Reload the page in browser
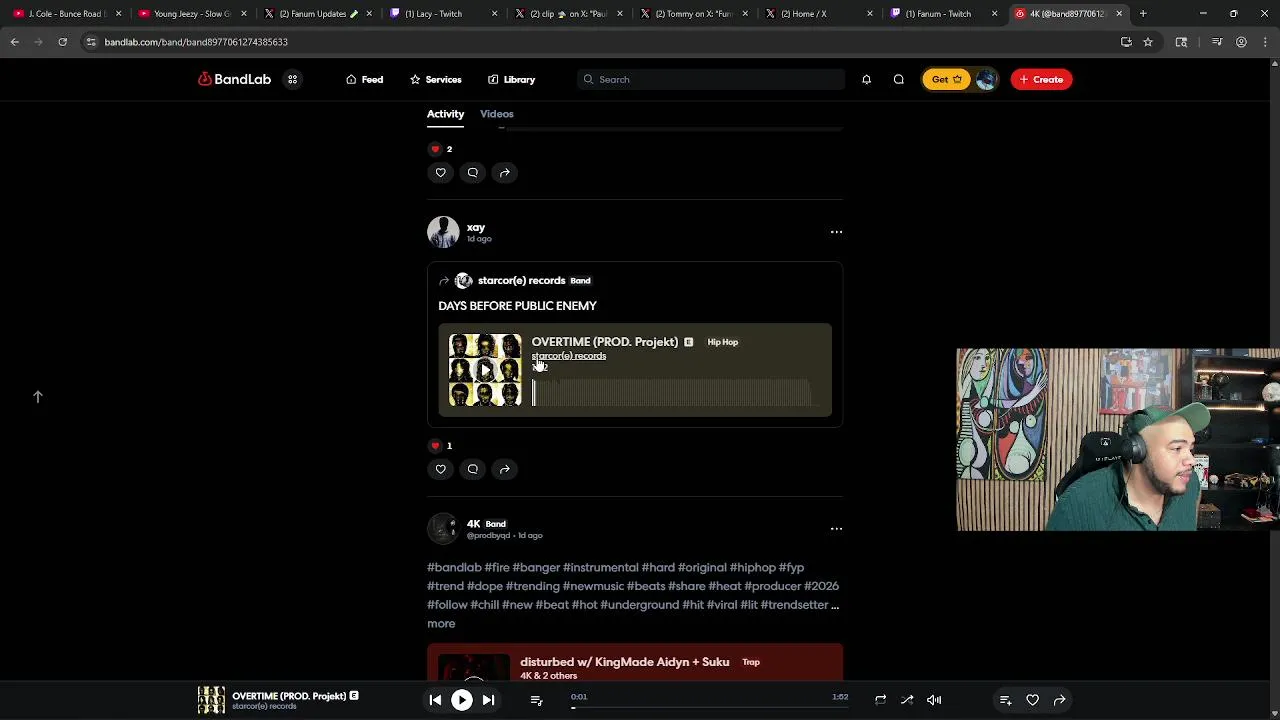Screen dimensions: 1280x720 (62, 42)
